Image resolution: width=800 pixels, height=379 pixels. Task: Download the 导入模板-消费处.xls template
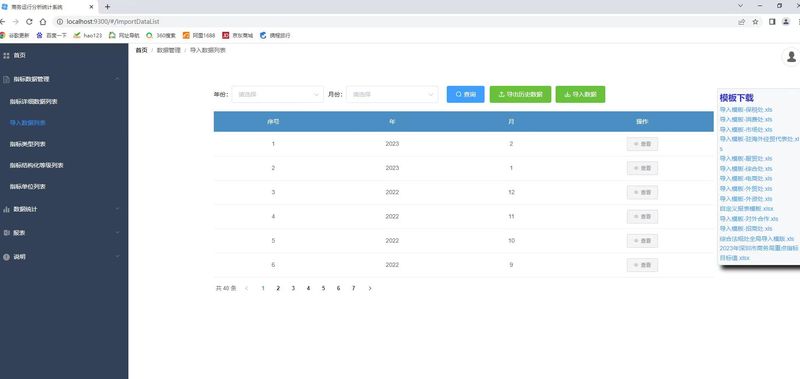tap(746, 119)
